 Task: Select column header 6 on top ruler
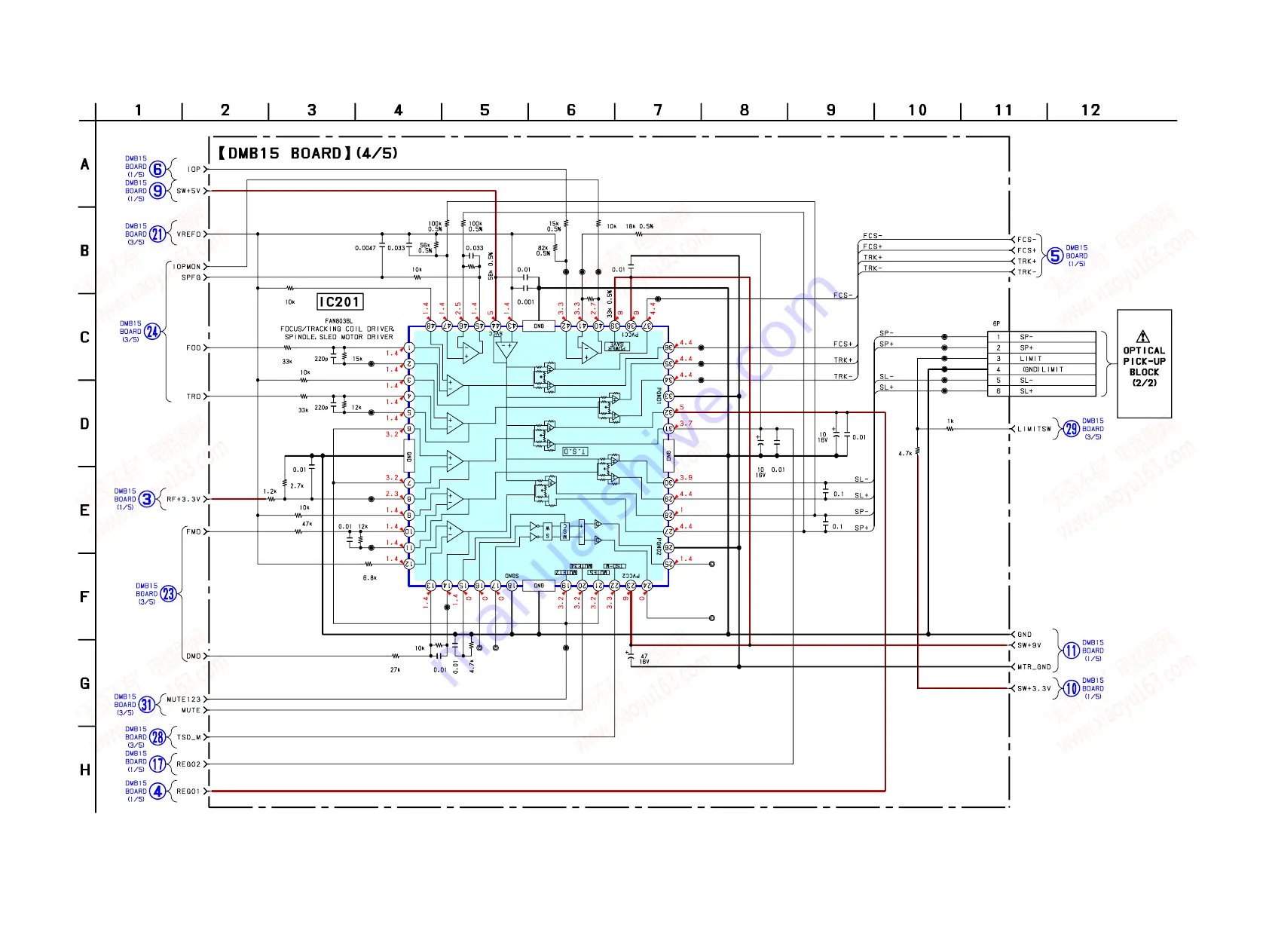[x=571, y=110]
